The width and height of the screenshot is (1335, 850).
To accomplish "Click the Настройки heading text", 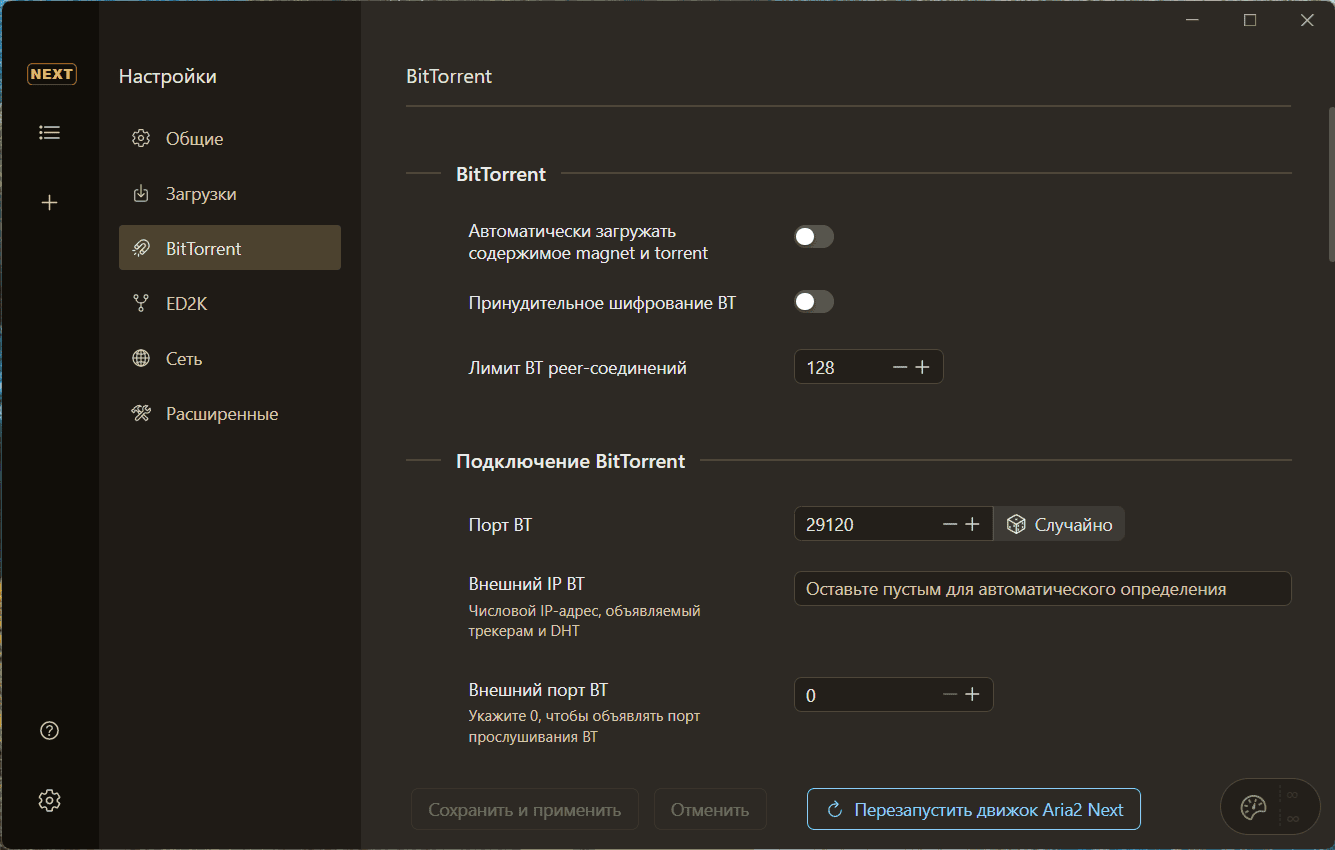I will [x=168, y=76].
